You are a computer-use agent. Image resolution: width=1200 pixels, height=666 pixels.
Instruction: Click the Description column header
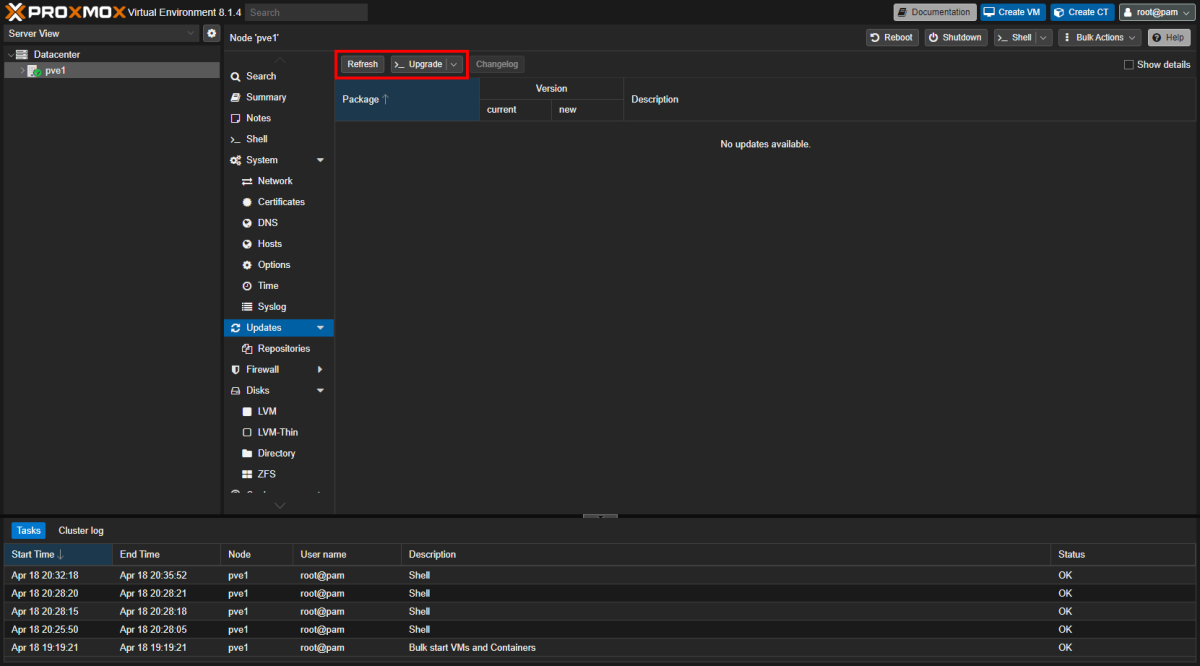pos(910,99)
